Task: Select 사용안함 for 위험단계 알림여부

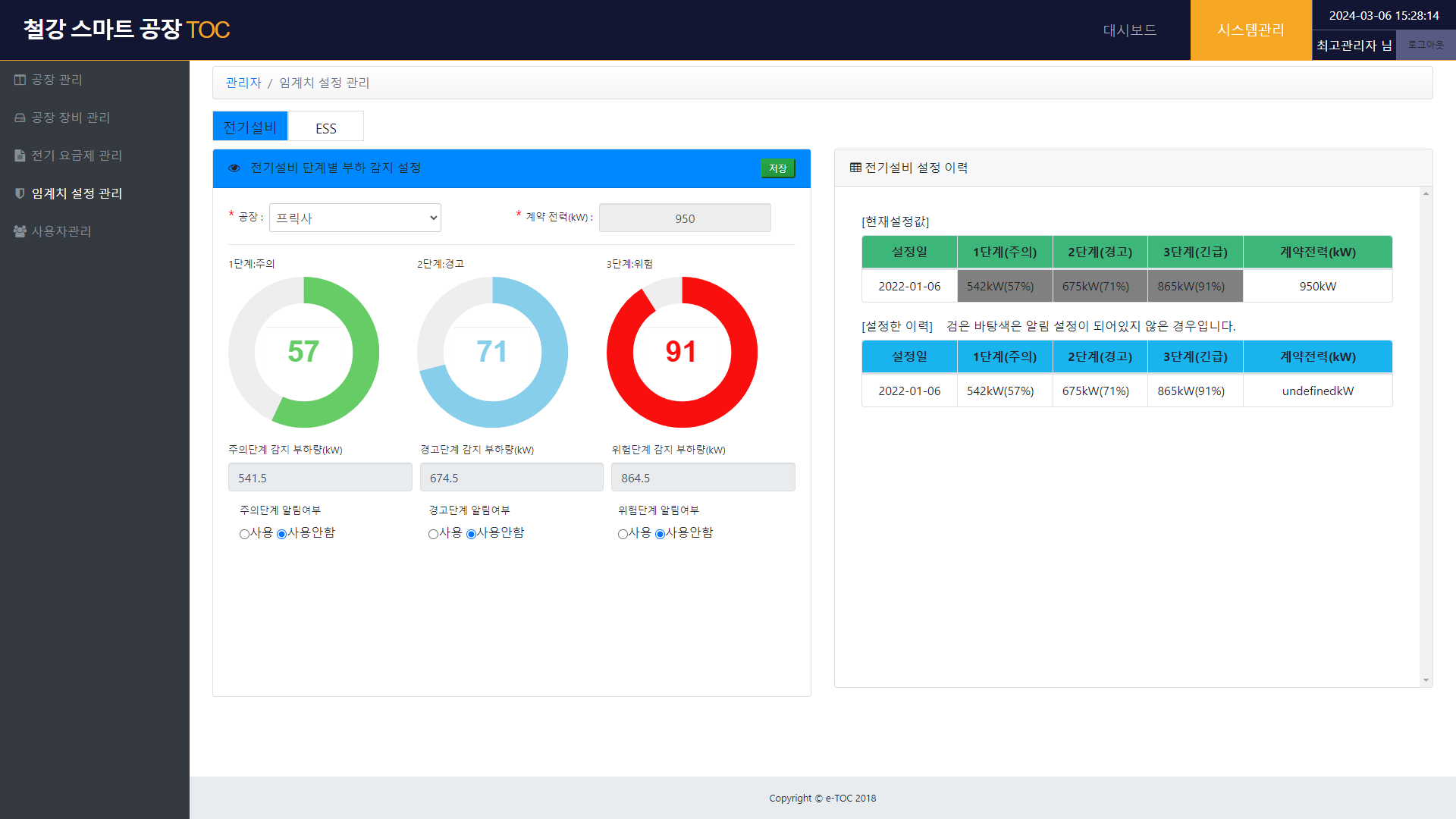Action: click(660, 534)
